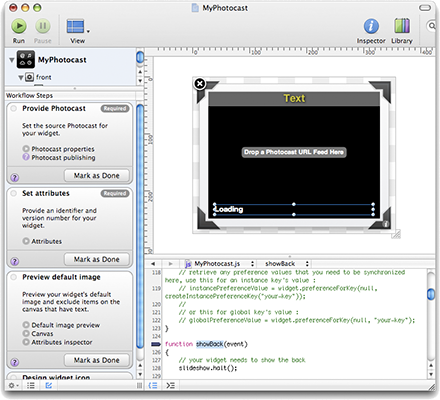Collapse the MyPhotocast tree item
This screenshot has height=400, width=440.
12,60
